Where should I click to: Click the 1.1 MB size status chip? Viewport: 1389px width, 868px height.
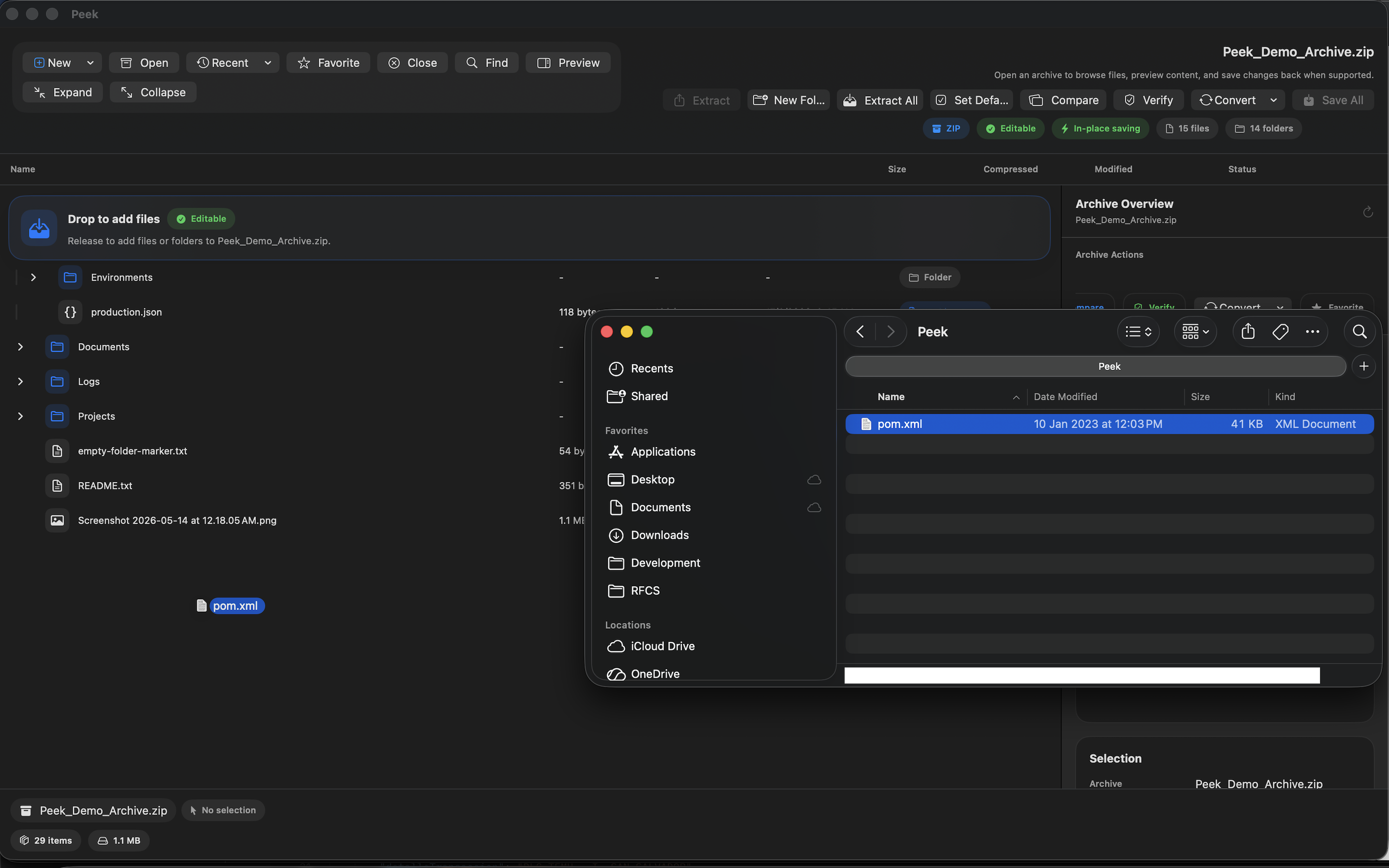point(119,840)
